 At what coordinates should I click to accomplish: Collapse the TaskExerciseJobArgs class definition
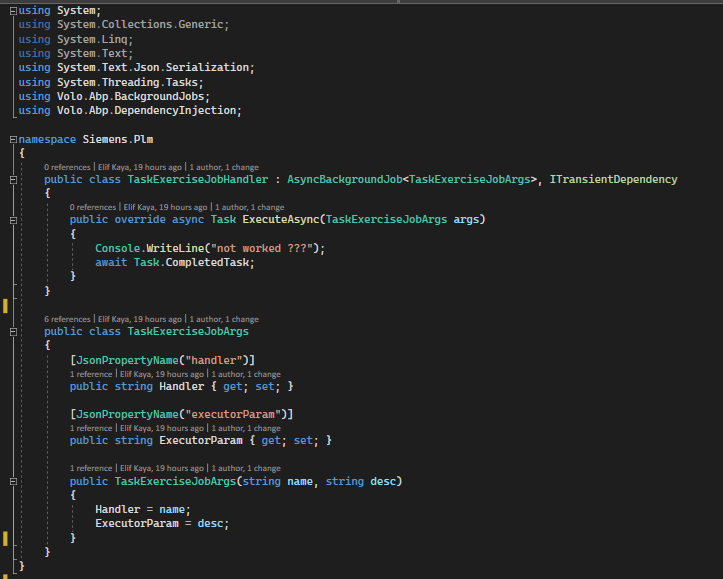pyautogui.click(x=12, y=332)
